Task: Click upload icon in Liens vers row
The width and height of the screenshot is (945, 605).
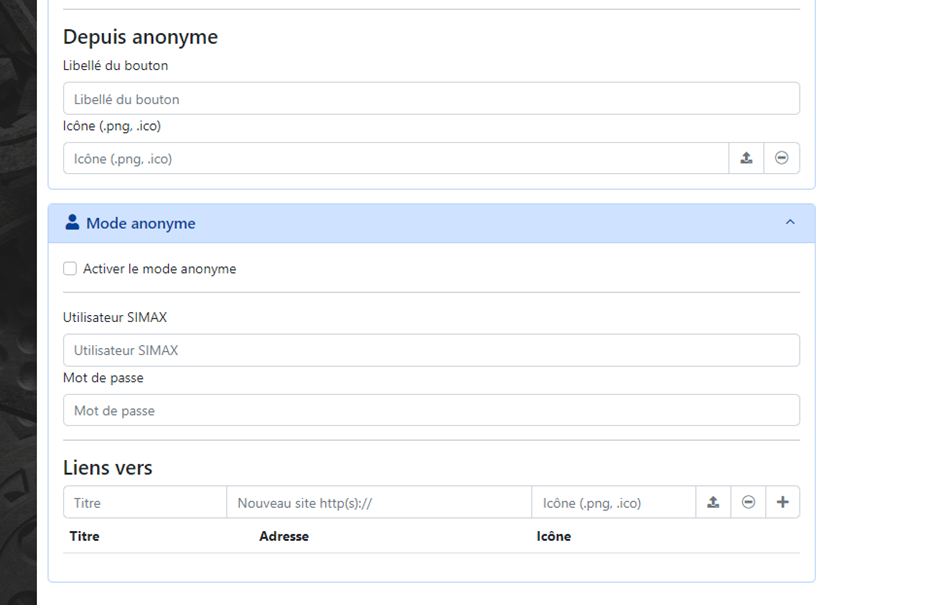Action: [x=713, y=502]
